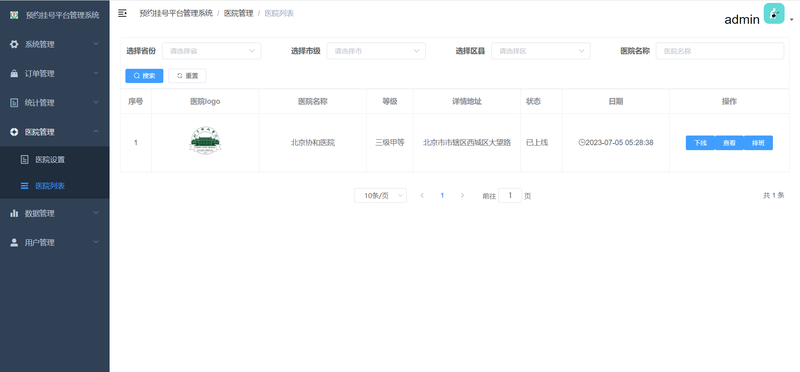Open the 选择区县 dropdown

pos(541,51)
